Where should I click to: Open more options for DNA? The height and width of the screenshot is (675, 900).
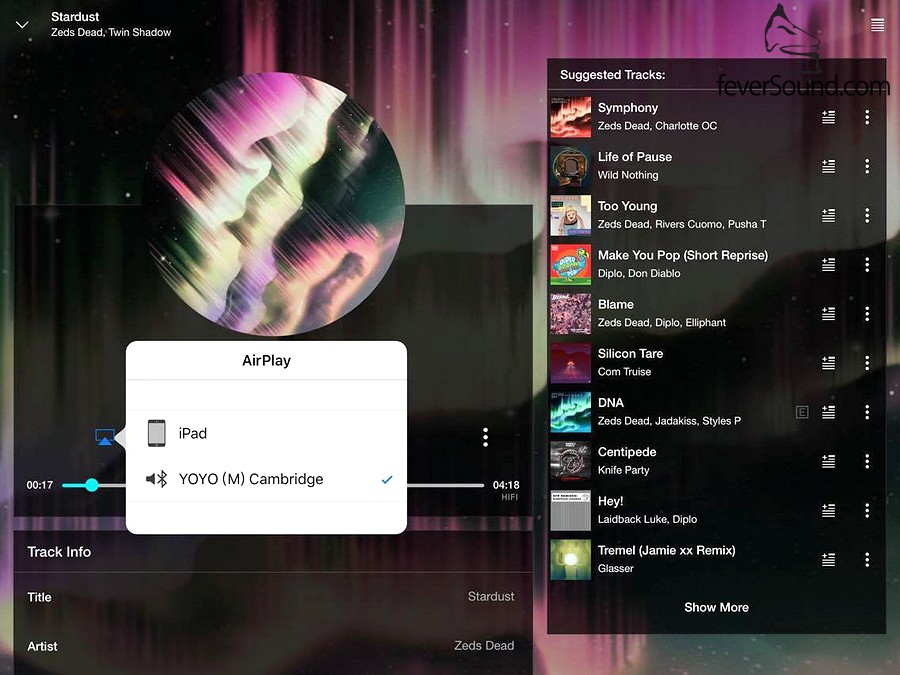click(x=867, y=412)
